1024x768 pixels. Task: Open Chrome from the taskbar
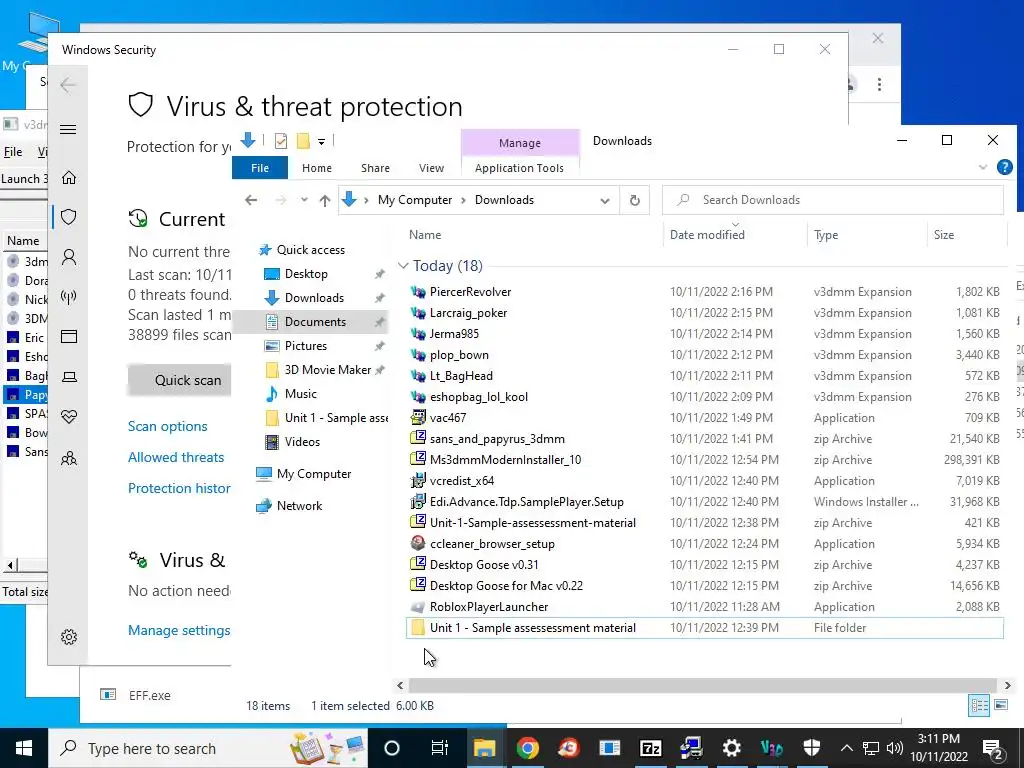click(x=527, y=748)
